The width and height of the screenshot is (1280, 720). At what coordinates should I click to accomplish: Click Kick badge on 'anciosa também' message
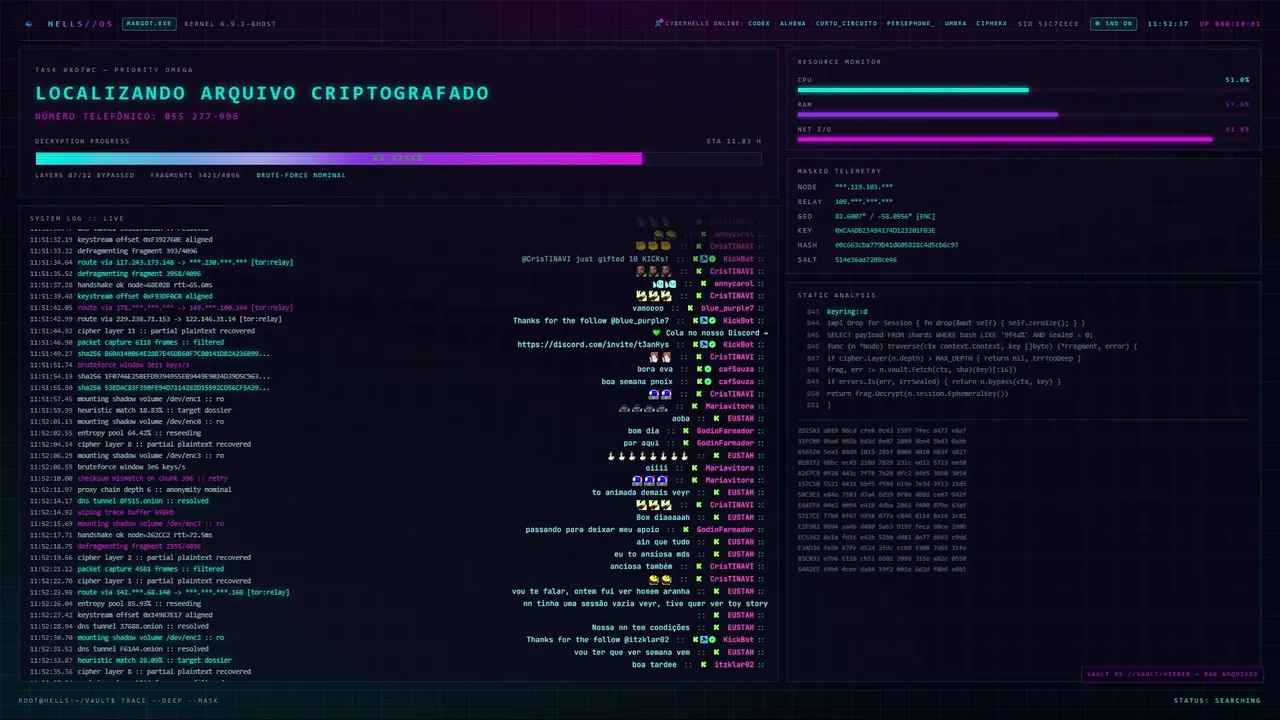[x=700, y=566]
